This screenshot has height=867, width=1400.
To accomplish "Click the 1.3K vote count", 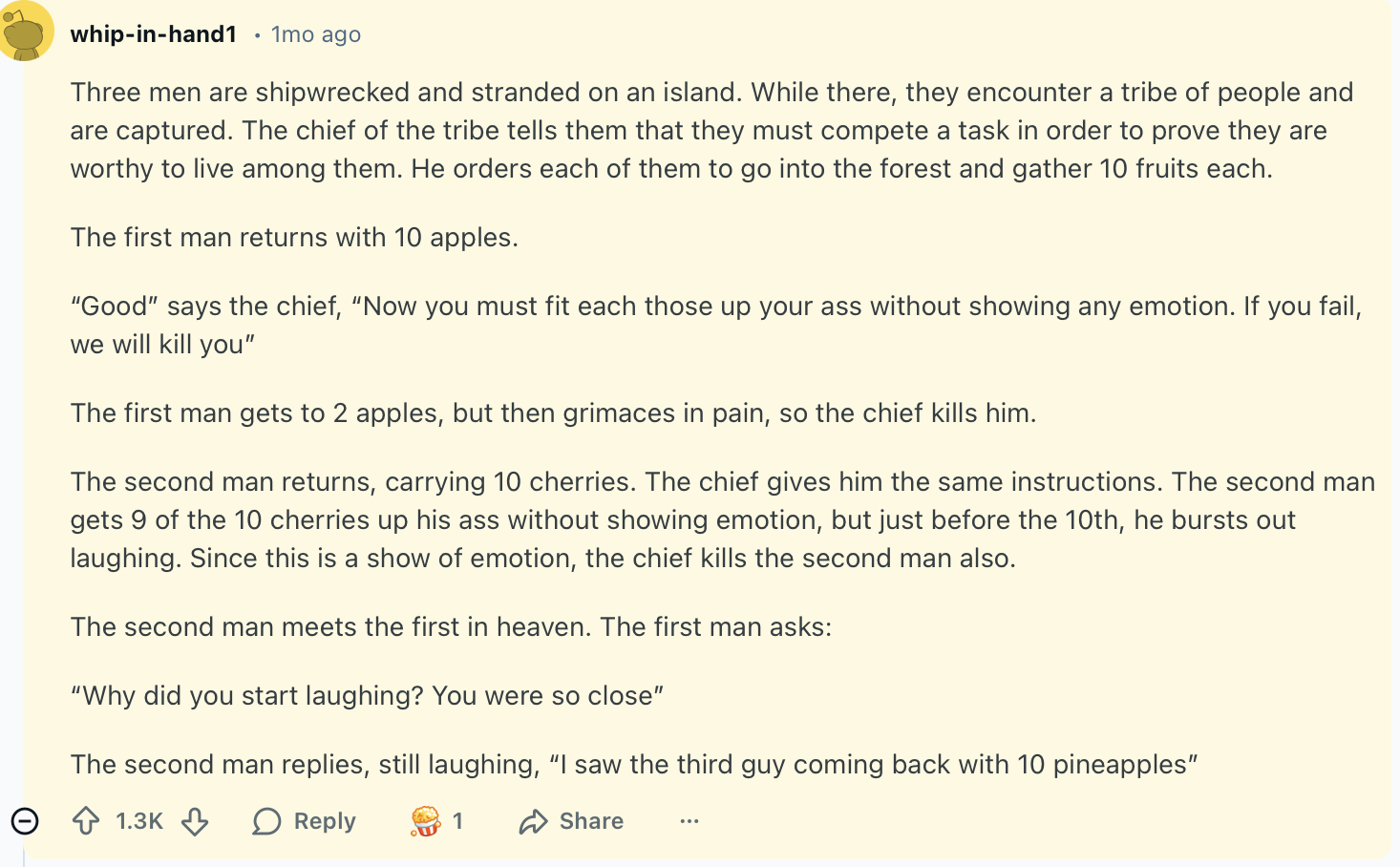I will (140, 821).
